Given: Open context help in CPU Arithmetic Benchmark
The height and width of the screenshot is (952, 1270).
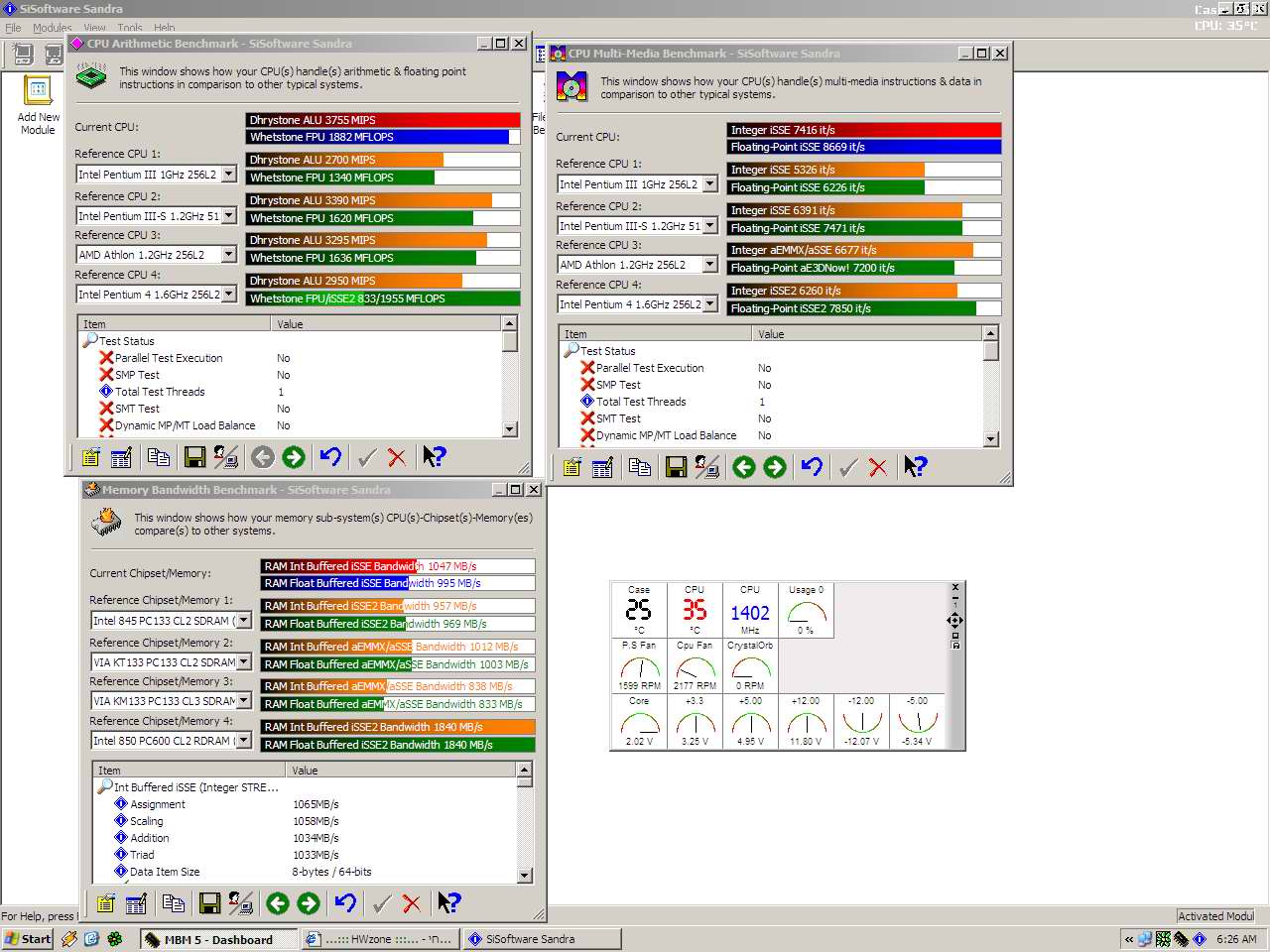Looking at the screenshot, I should pyautogui.click(x=435, y=457).
